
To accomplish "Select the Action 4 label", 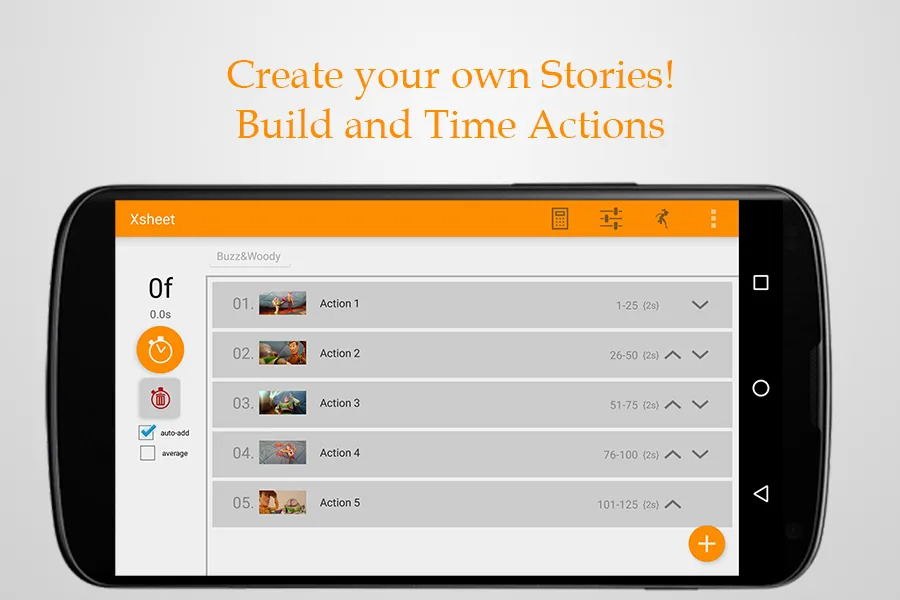I will pyautogui.click(x=340, y=452).
